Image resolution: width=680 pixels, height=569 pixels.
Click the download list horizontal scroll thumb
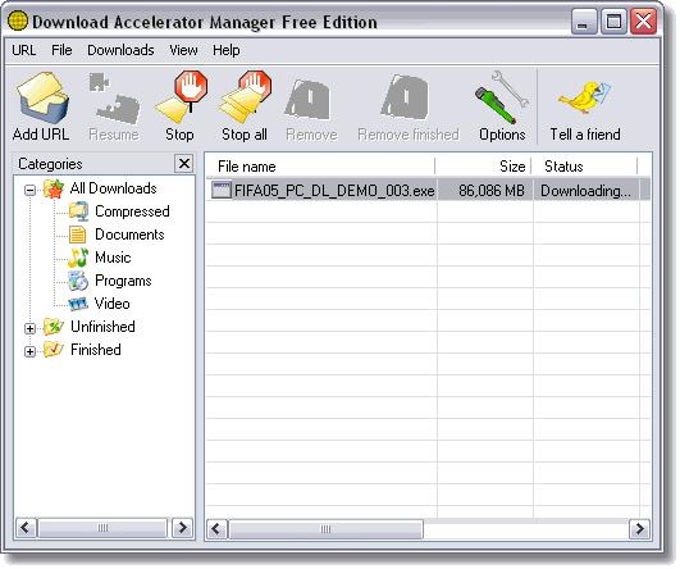pyautogui.click(x=326, y=529)
